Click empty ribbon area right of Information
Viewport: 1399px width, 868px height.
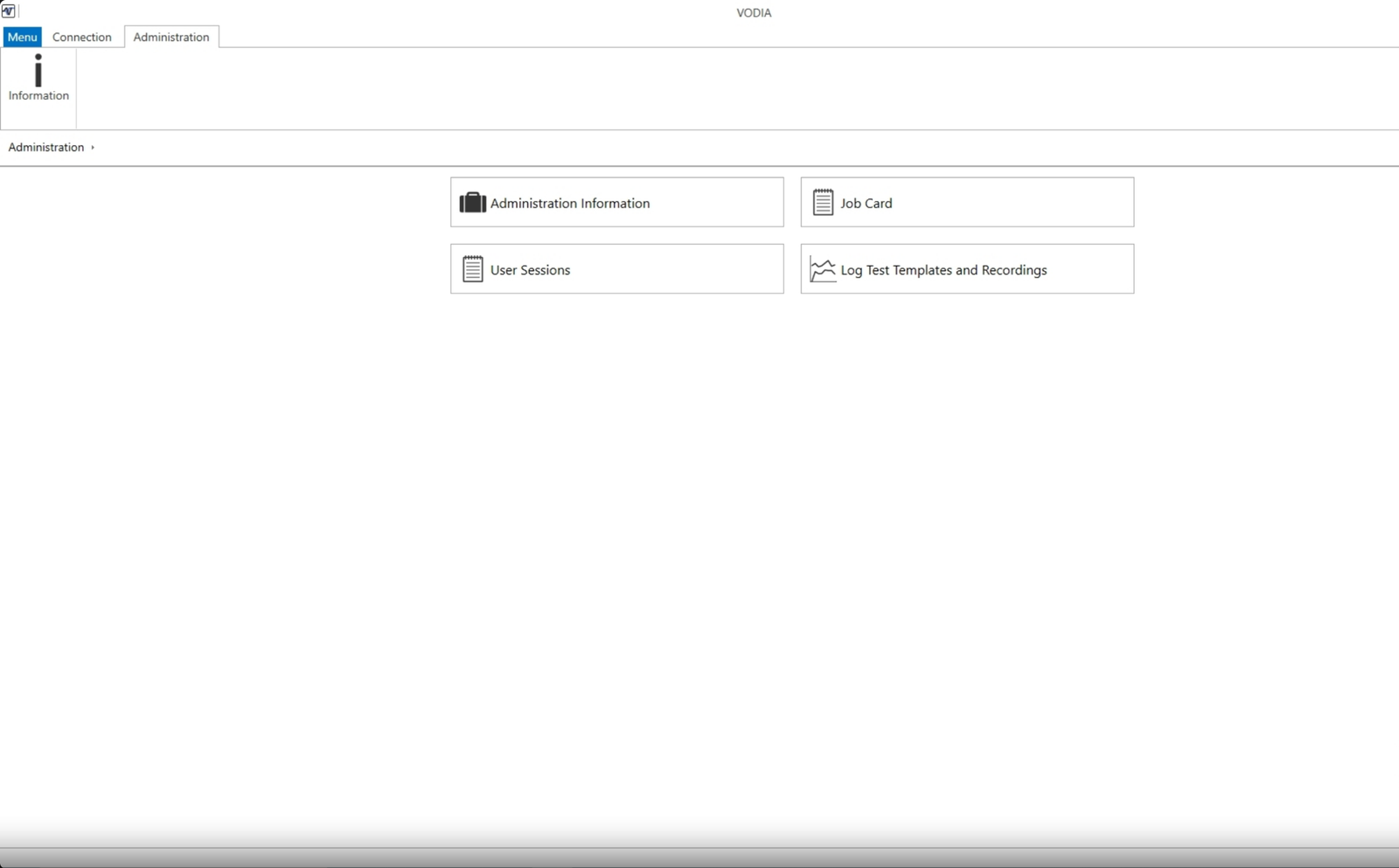699,89
